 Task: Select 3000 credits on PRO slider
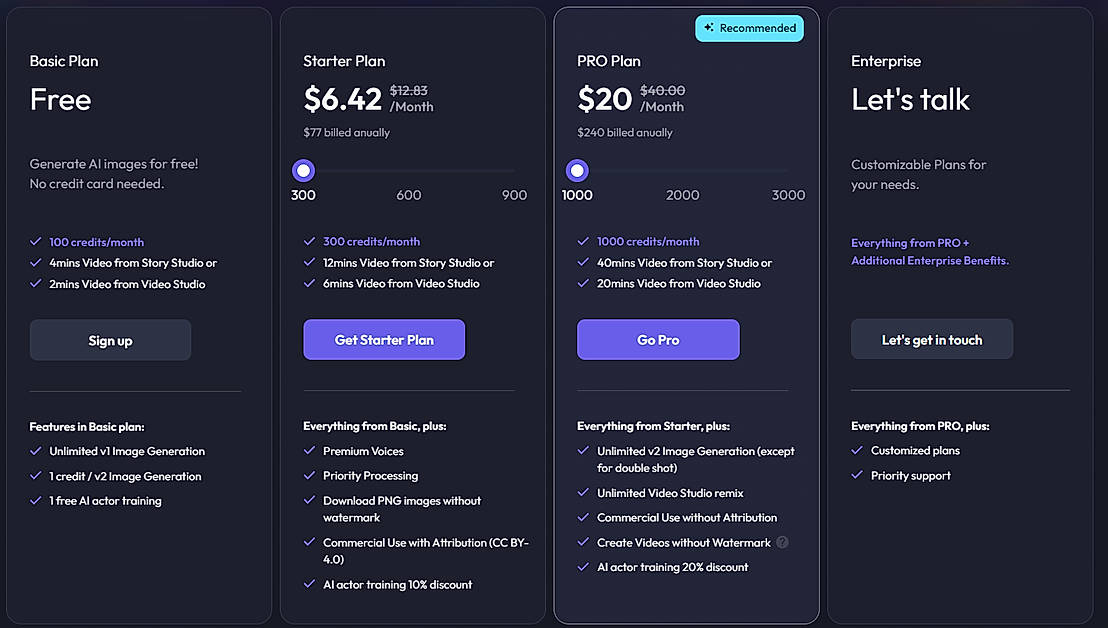pyautogui.click(x=788, y=195)
